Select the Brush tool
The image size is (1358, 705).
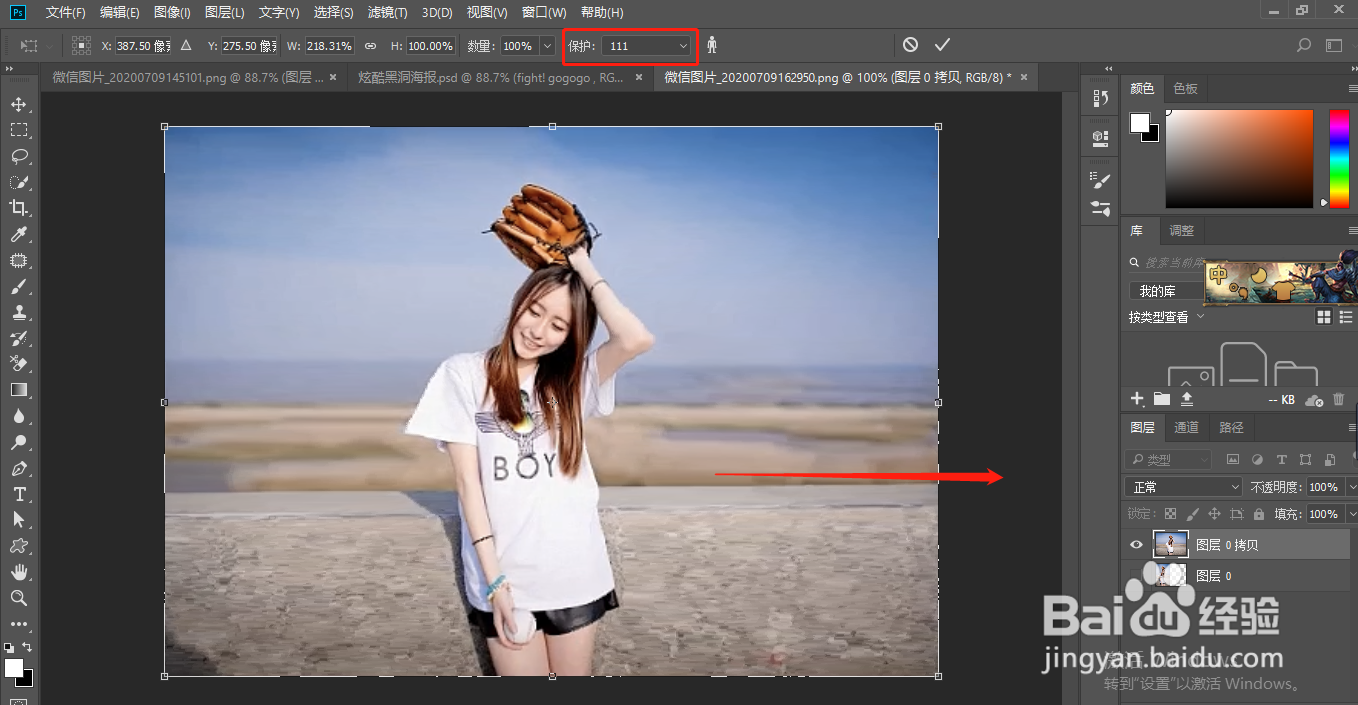[18, 286]
